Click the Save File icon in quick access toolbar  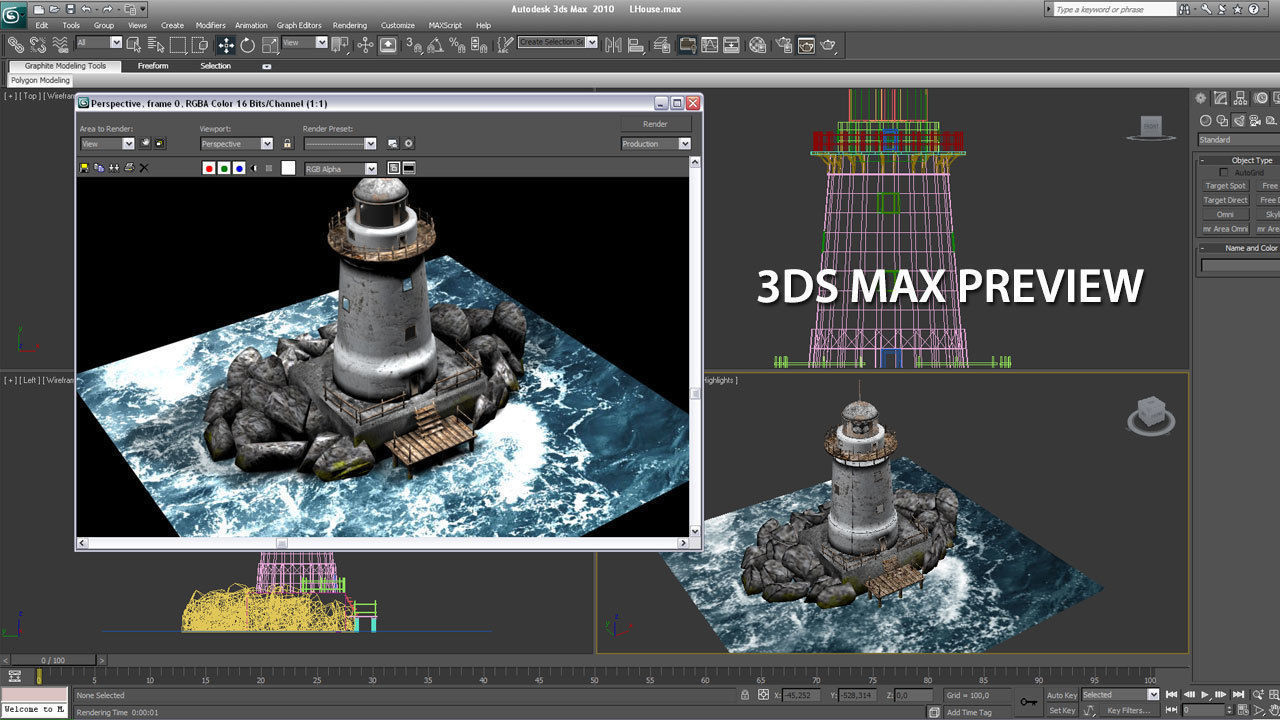[x=69, y=9]
